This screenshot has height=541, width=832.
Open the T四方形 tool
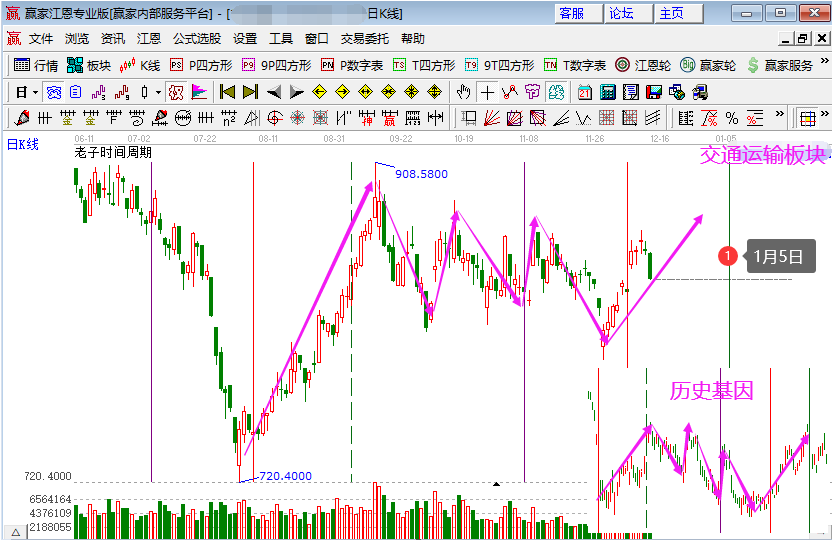tap(424, 65)
